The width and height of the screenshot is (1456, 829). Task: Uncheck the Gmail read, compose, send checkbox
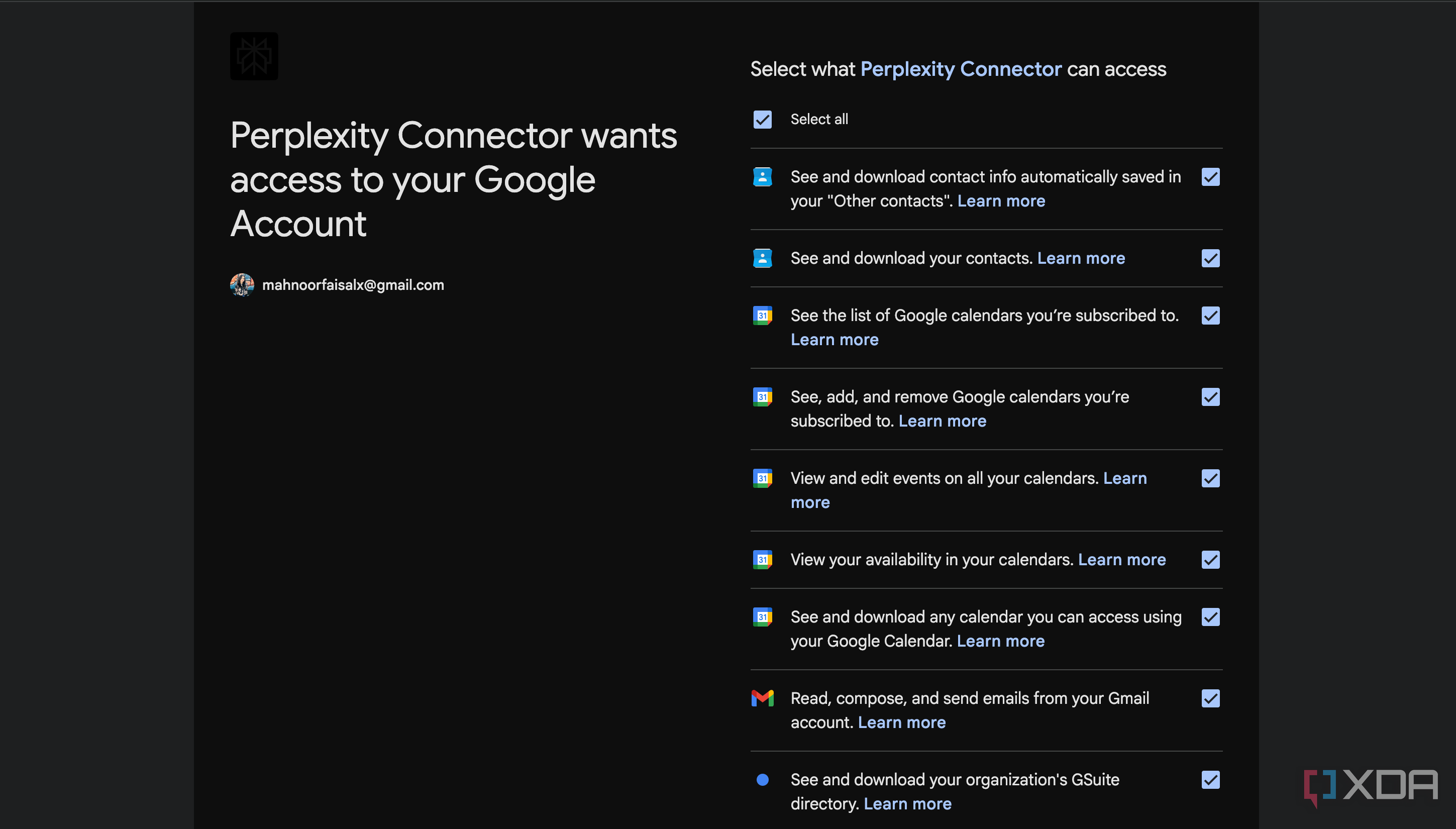[x=1211, y=698]
